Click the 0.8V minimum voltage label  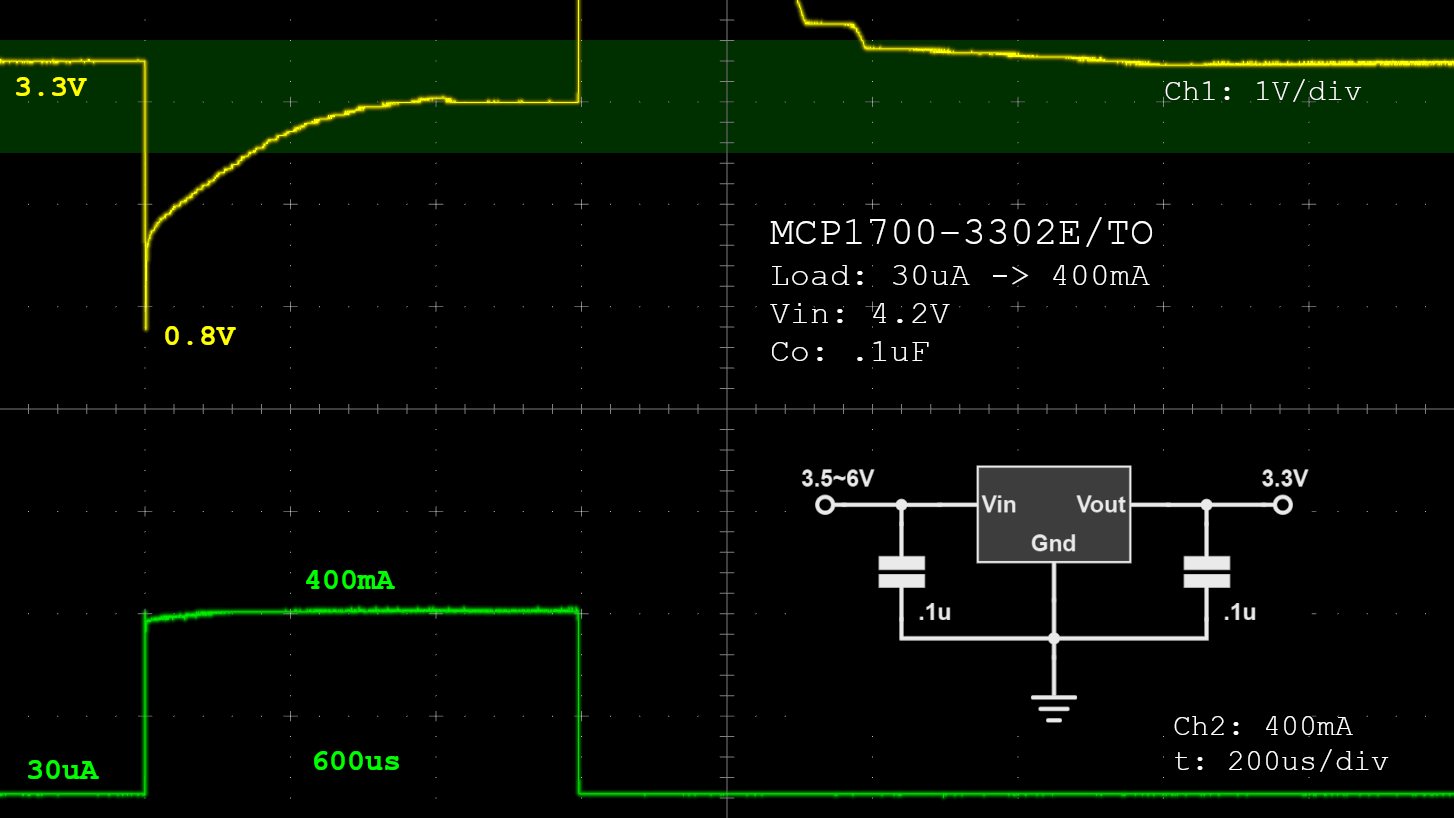click(200, 337)
